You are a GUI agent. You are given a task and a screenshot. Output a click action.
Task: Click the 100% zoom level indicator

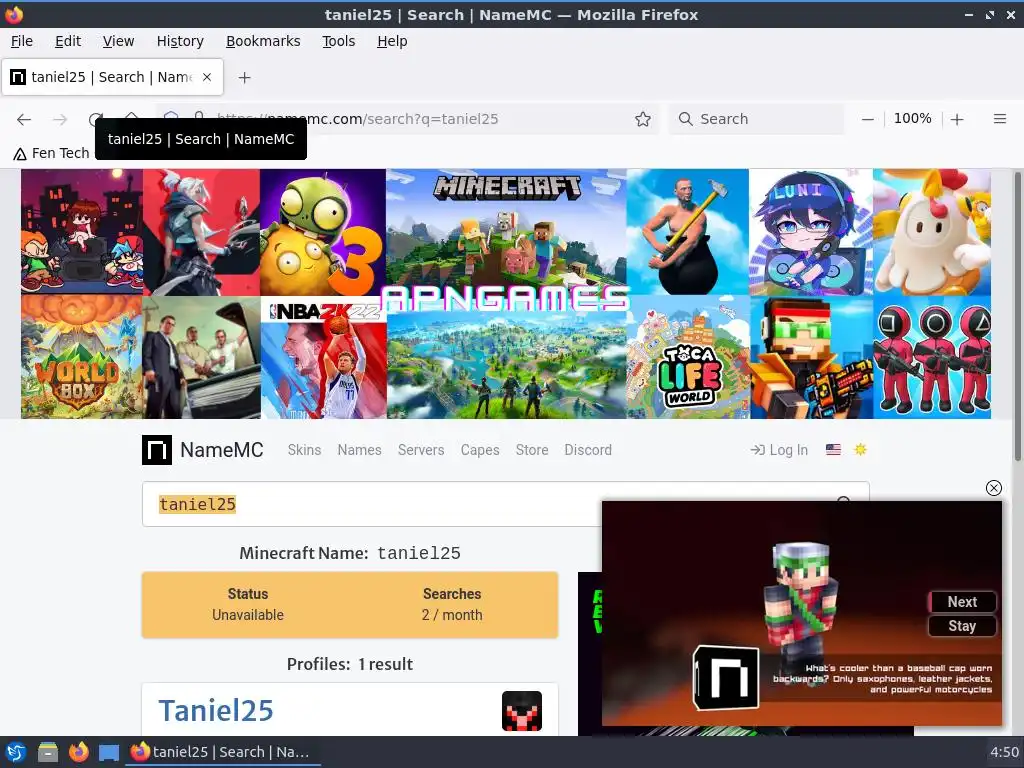912,119
